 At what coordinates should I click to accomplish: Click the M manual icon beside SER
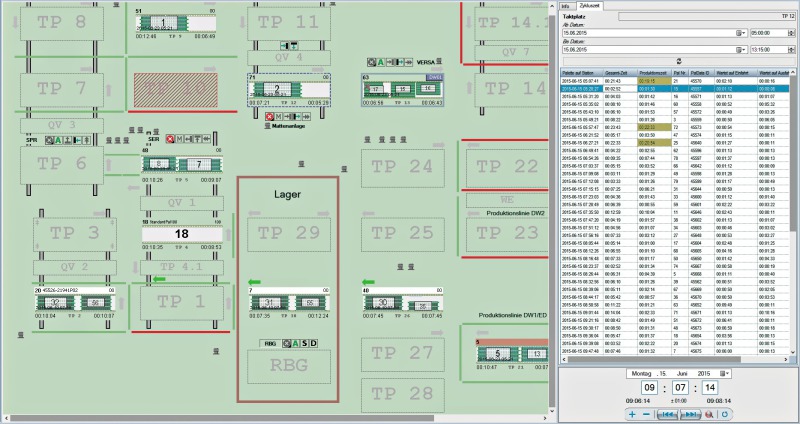(x=179, y=139)
